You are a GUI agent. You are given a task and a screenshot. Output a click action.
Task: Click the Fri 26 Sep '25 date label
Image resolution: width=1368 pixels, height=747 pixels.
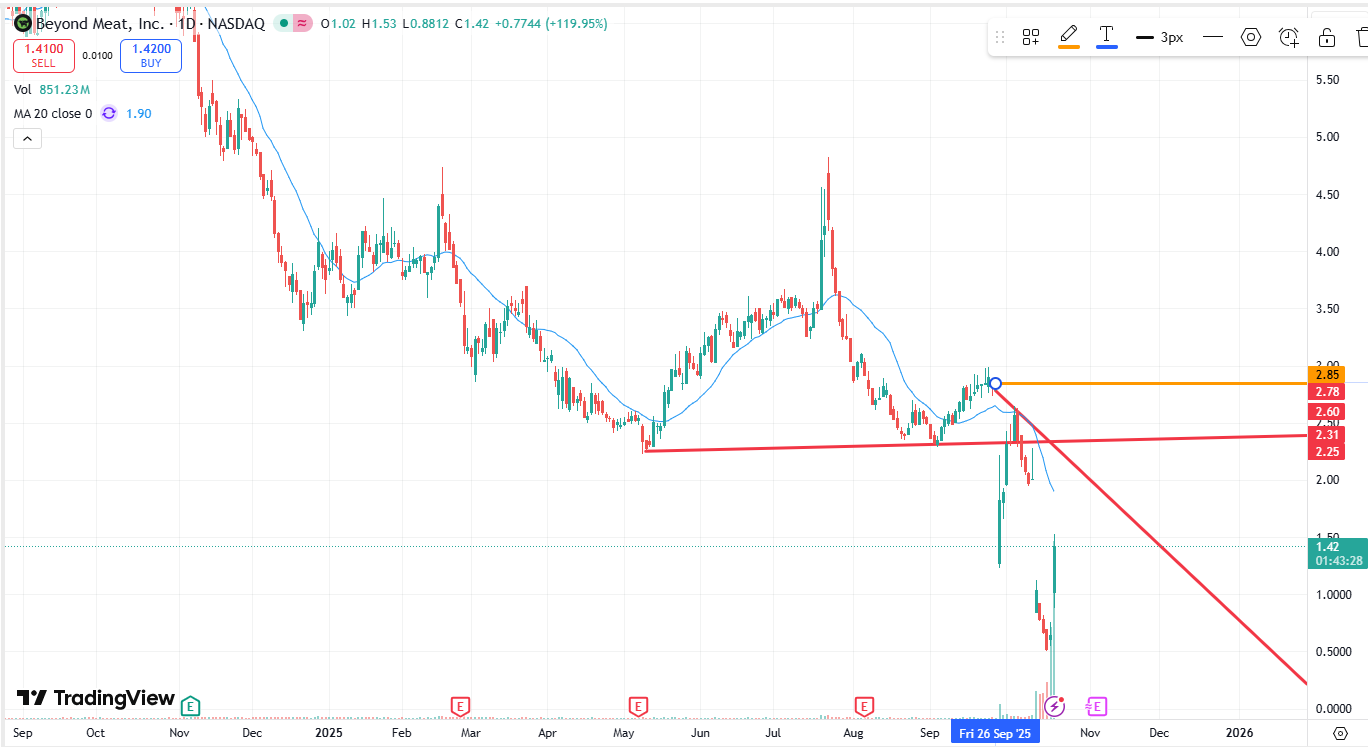coord(995,733)
